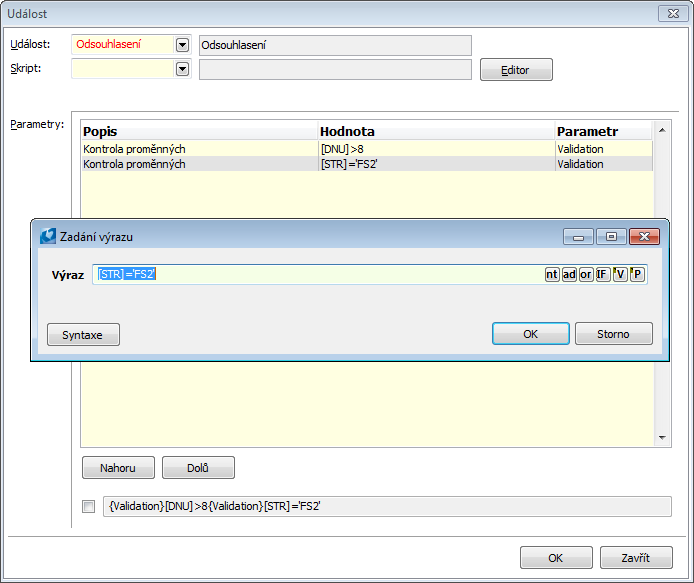The height and width of the screenshot is (583, 694).
Task: Click the parameters list scroll-down arrow
Action: click(662, 437)
